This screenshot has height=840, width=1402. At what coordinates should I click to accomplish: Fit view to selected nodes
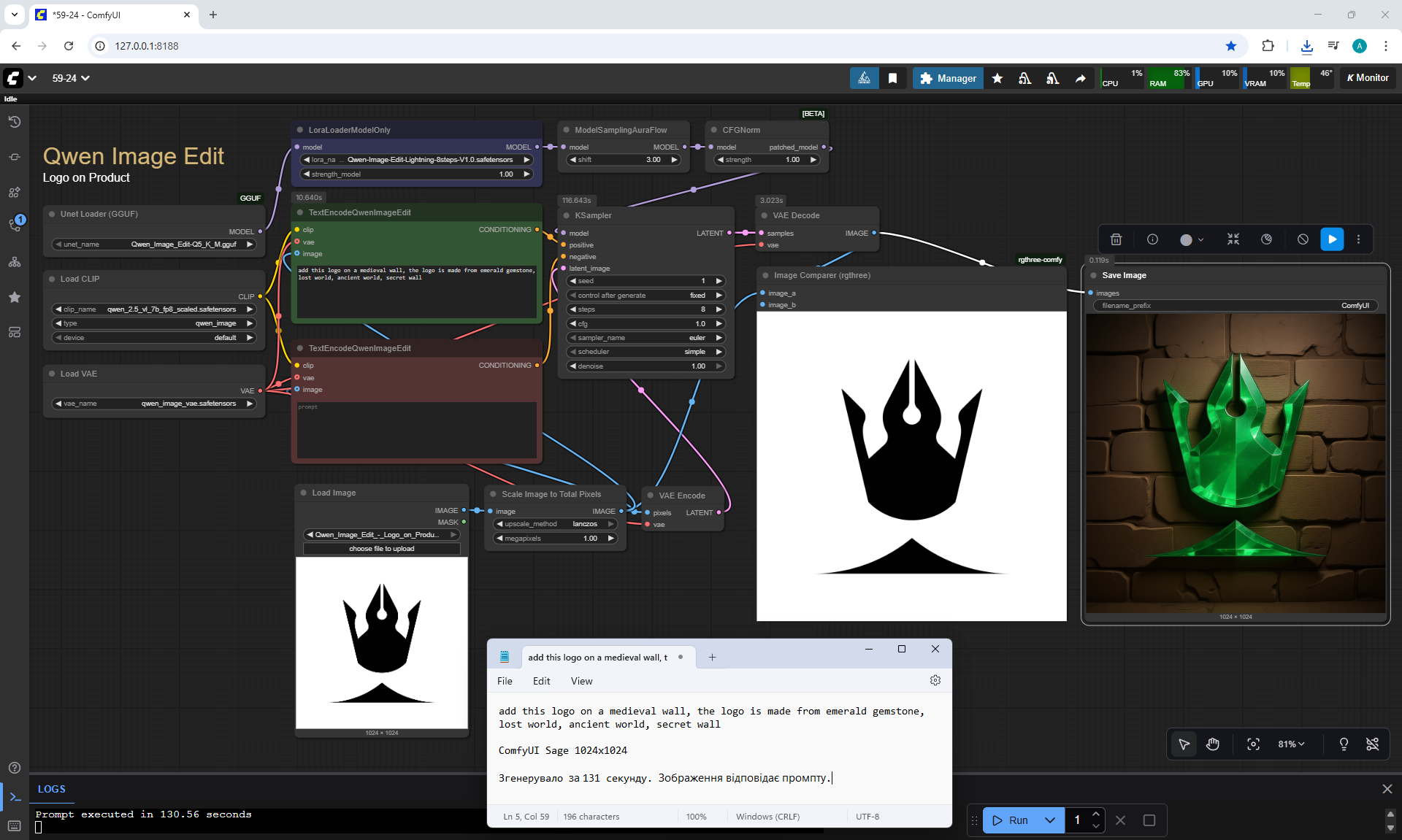[1253, 744]
